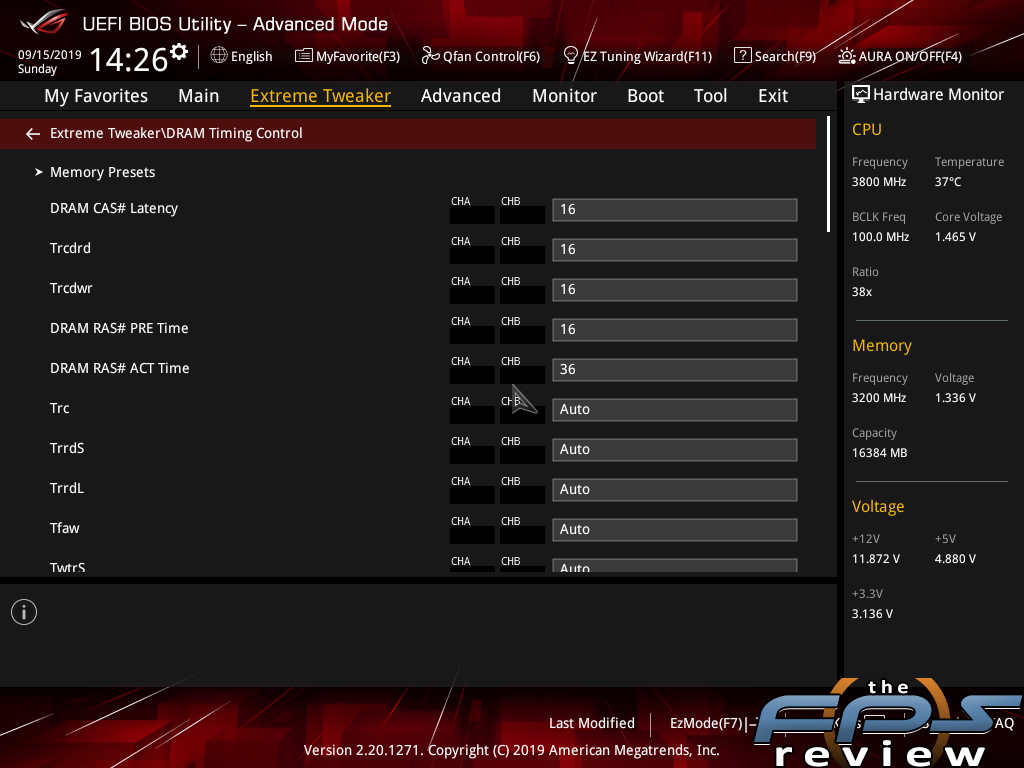Select the Trcdwr setting label

(x=71, y=288)
